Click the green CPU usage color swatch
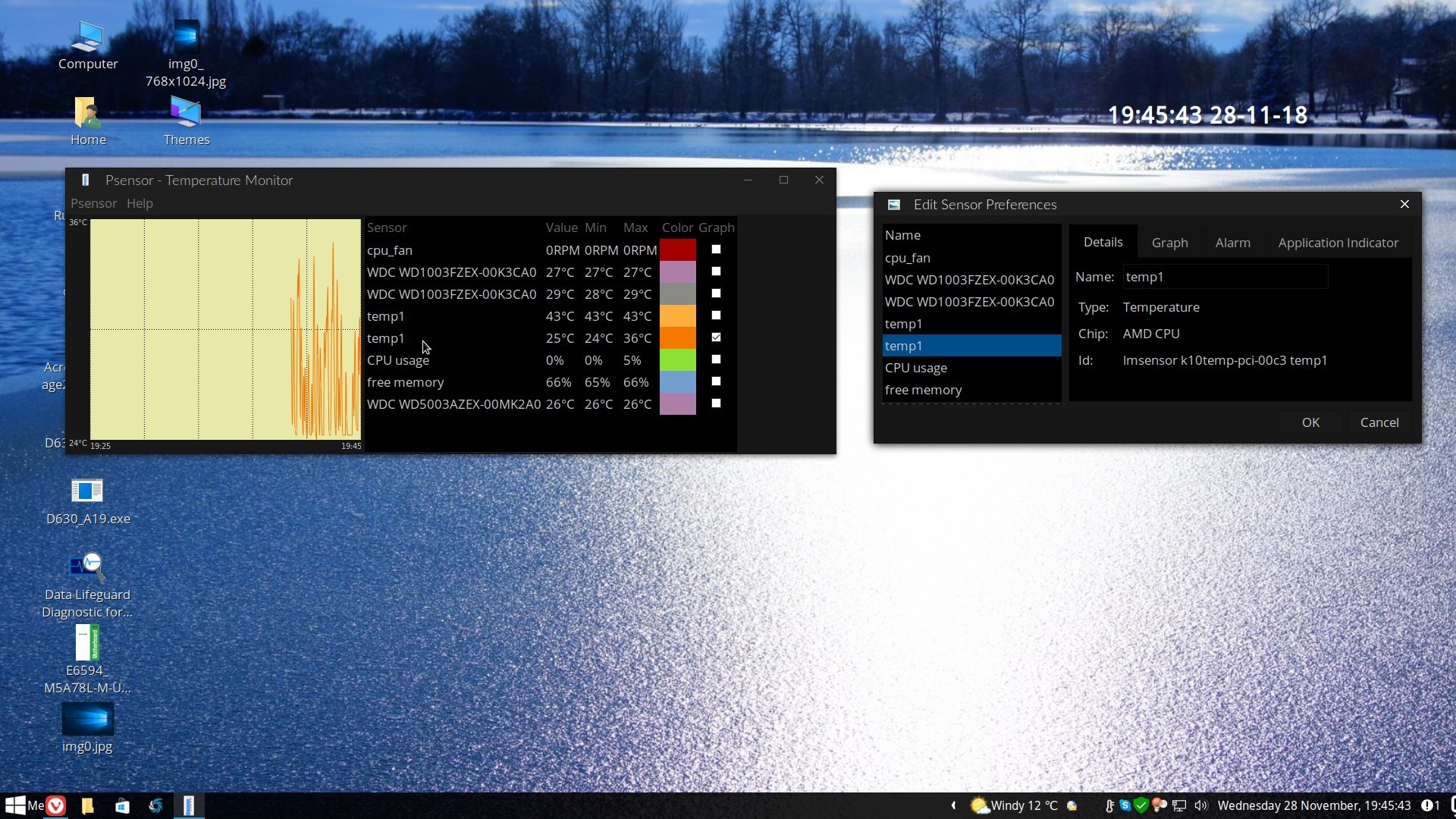The height and width of the screenshot is (819, 1456). tap(677, 359)
